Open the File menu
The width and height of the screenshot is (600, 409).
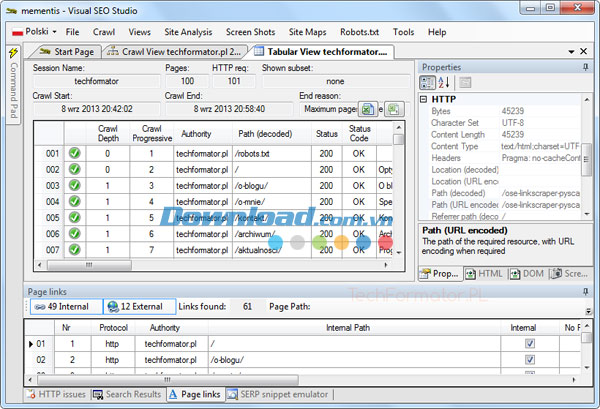72,32
